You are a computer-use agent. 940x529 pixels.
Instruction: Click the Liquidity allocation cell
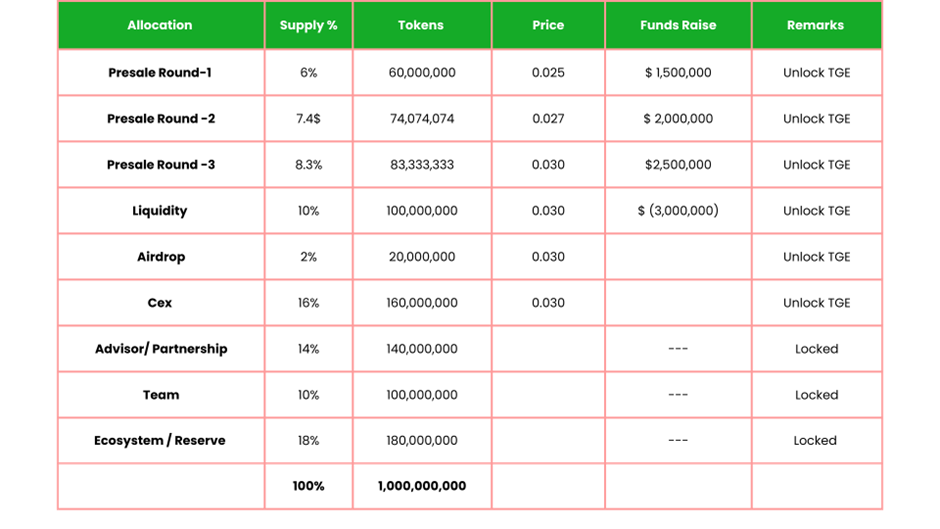[x=160, y=211]
